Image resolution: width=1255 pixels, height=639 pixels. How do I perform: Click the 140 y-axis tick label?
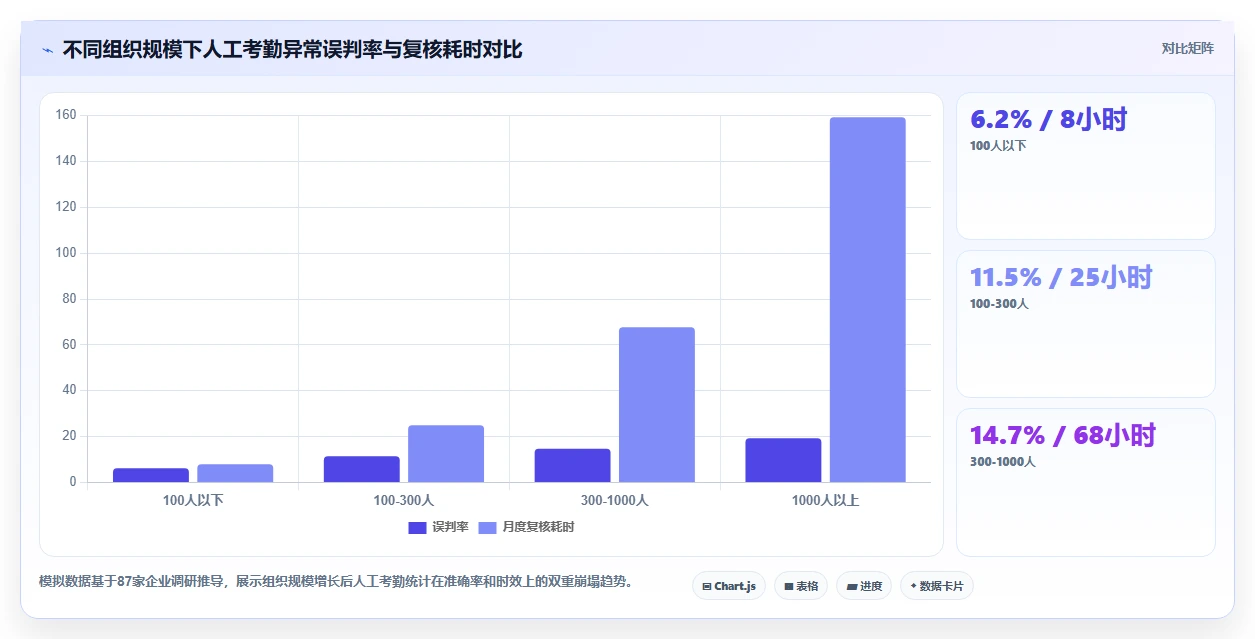66,161
